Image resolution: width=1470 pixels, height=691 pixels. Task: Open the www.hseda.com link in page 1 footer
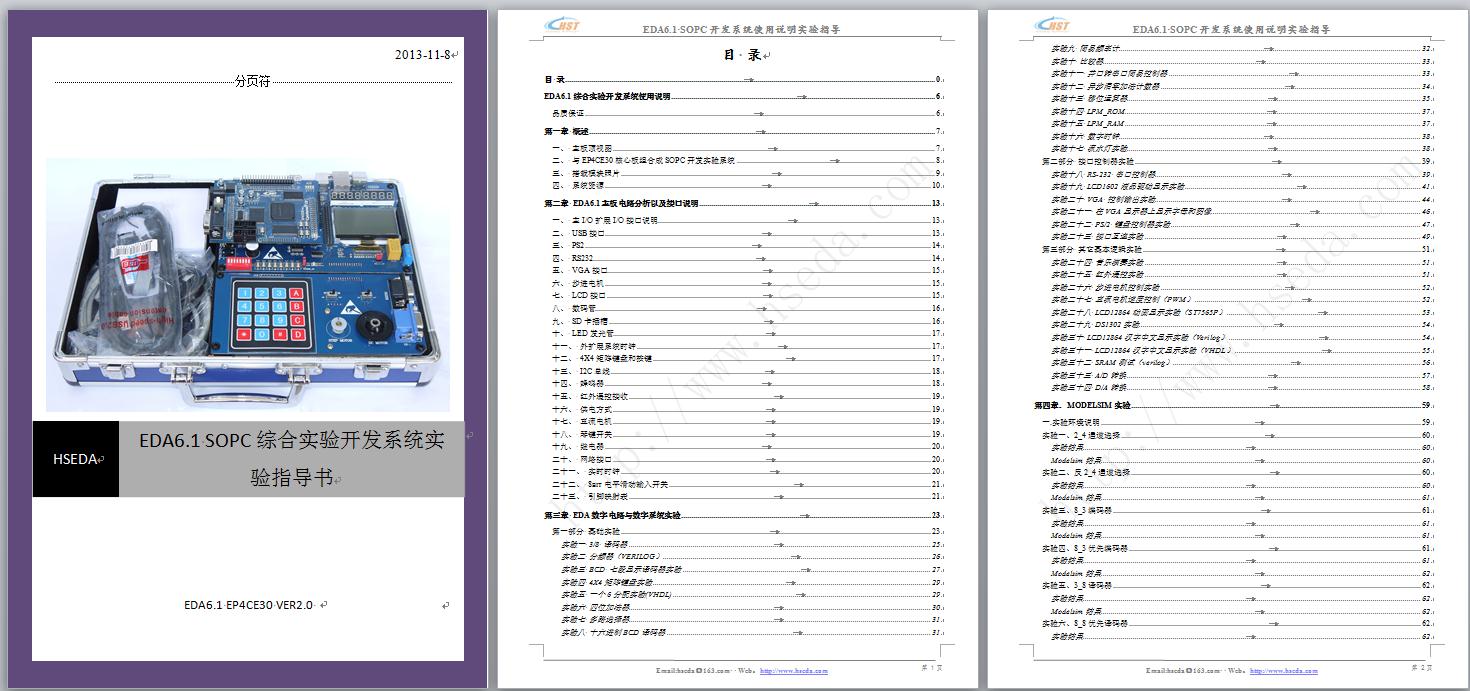click(x=794, y=671)
